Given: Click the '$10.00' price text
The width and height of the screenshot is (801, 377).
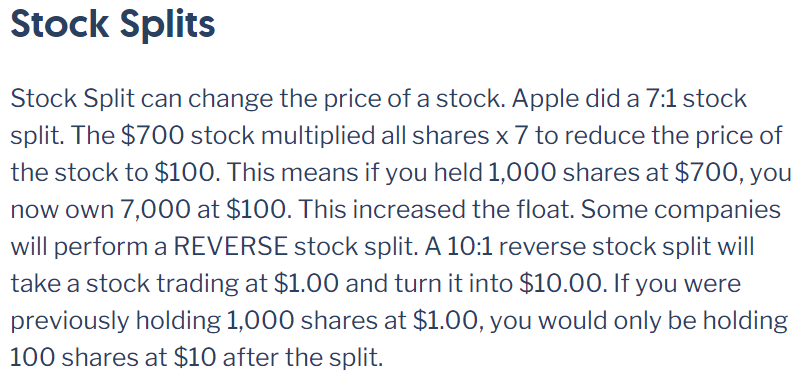Looking at the screenshot, I should 559,284.
